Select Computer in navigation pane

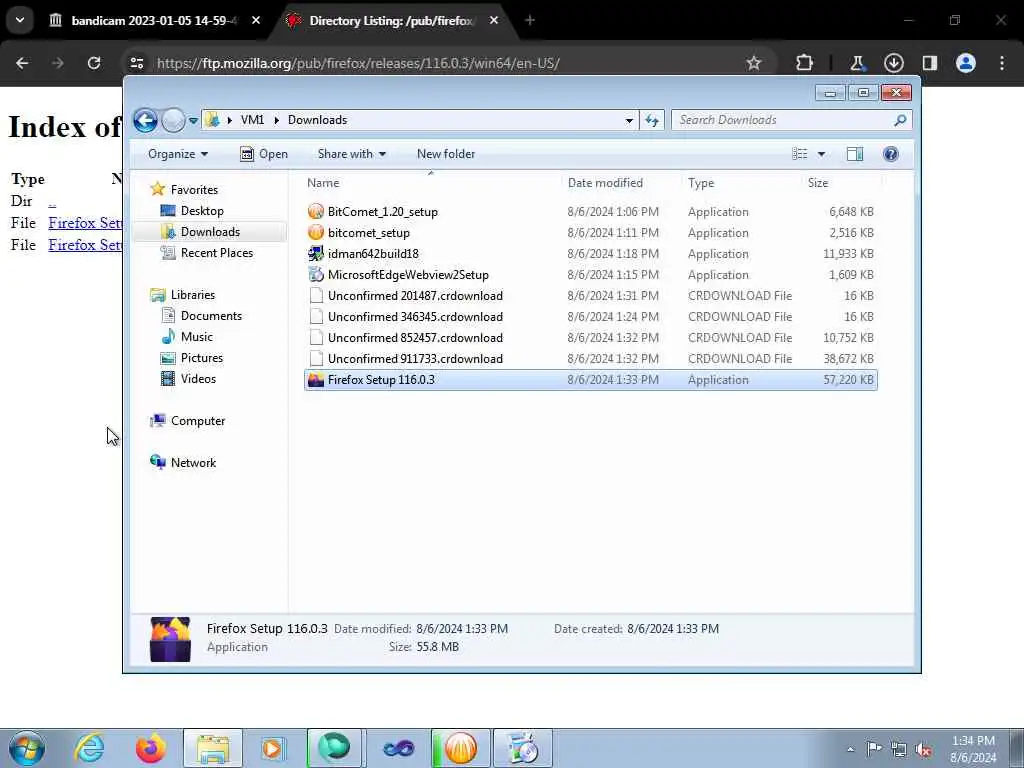click(198, 421)
